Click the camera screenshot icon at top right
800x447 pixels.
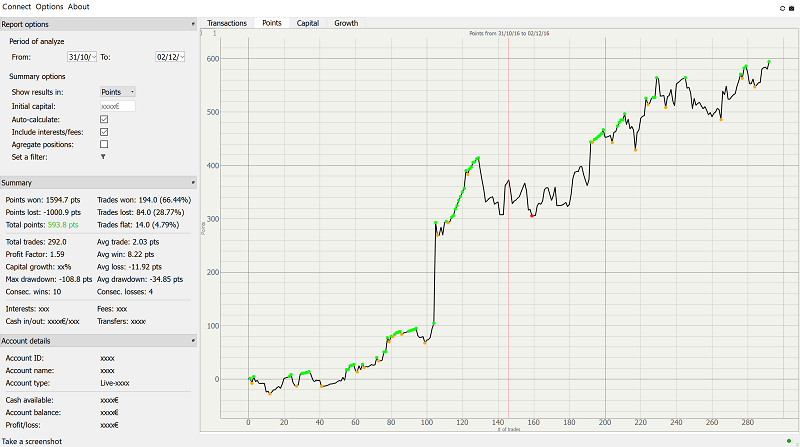pos(791,8)
